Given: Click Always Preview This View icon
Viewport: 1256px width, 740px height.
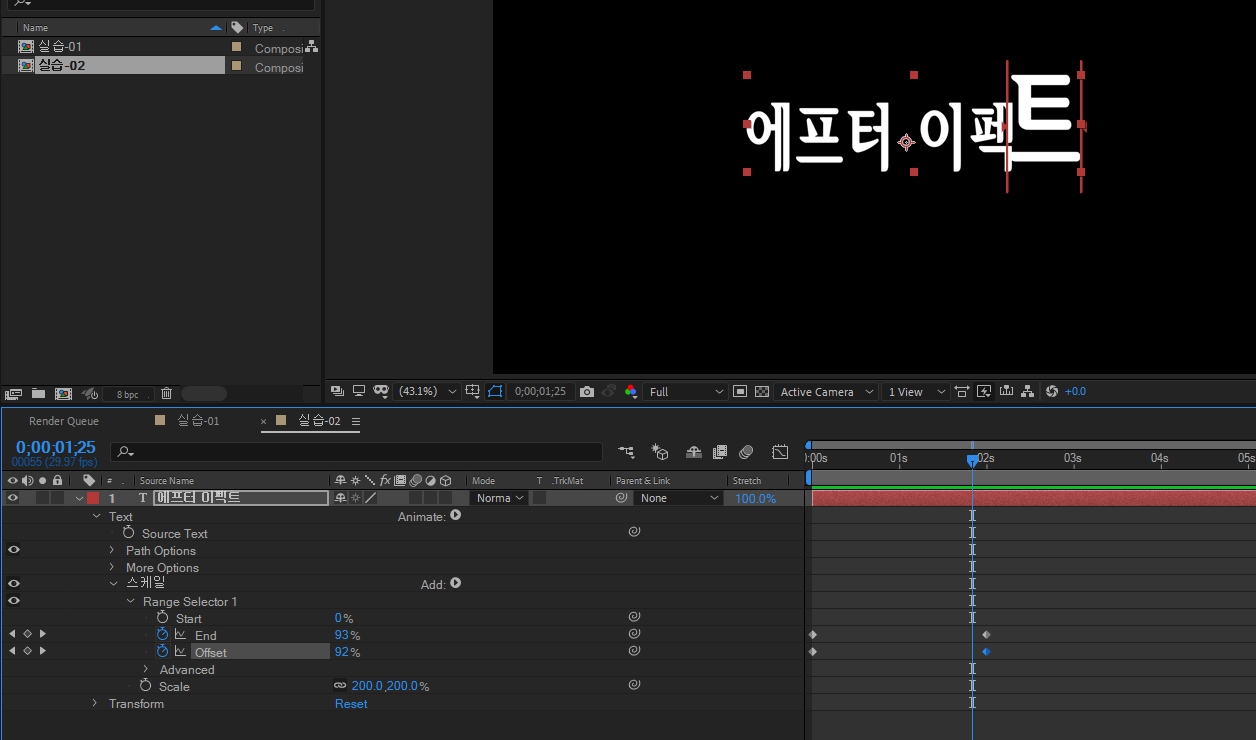Looking at the screenshot, I should (x=337, y=391).
